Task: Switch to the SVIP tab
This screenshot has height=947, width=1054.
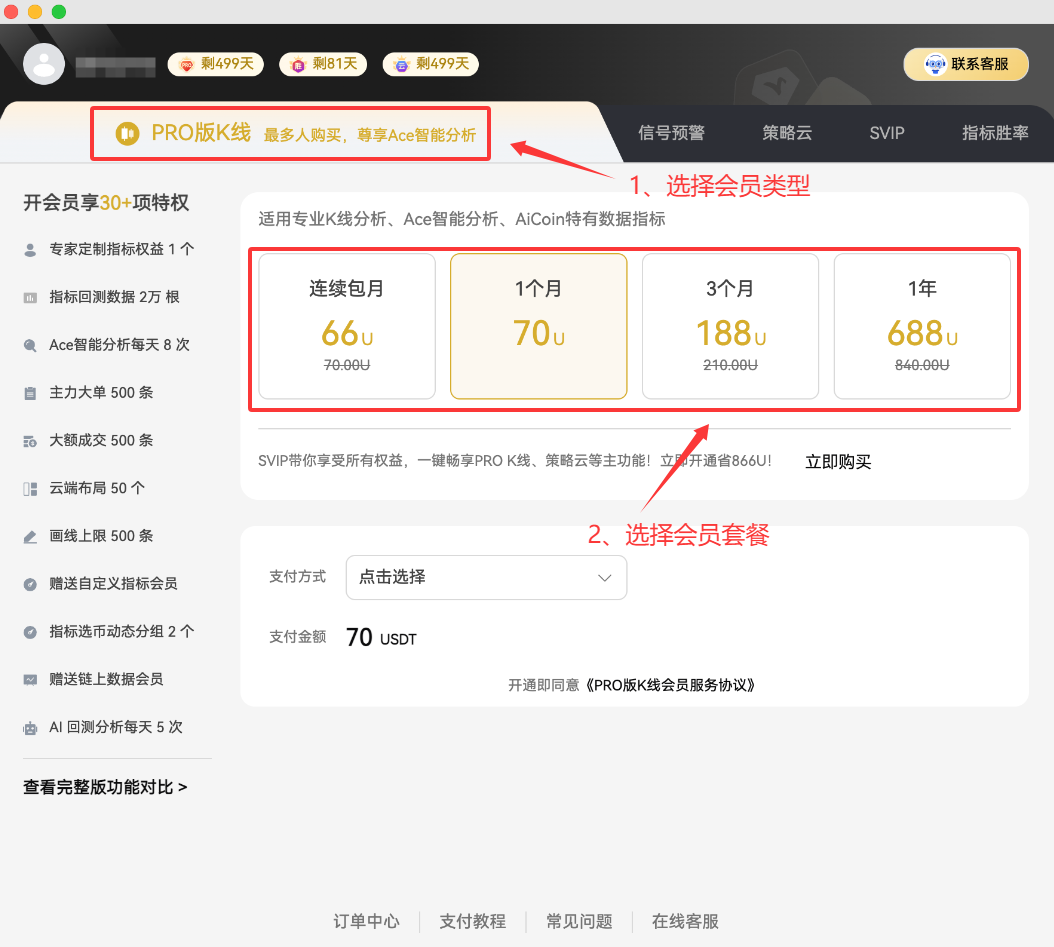Action: click(886, 132)
